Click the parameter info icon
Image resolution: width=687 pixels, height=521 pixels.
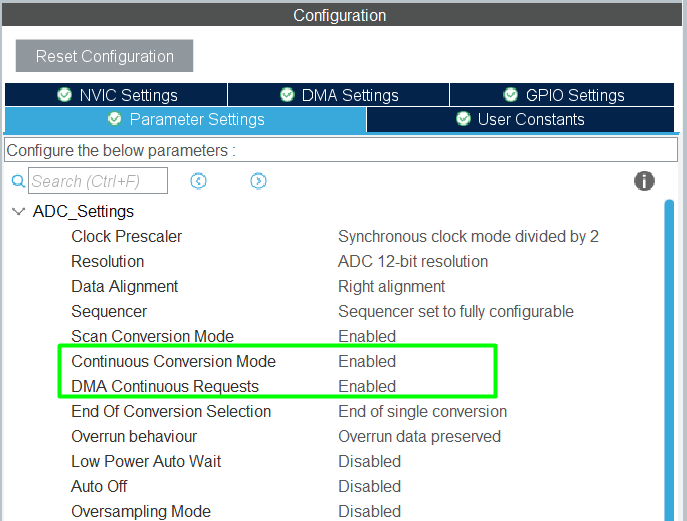[x=645, y=181]
